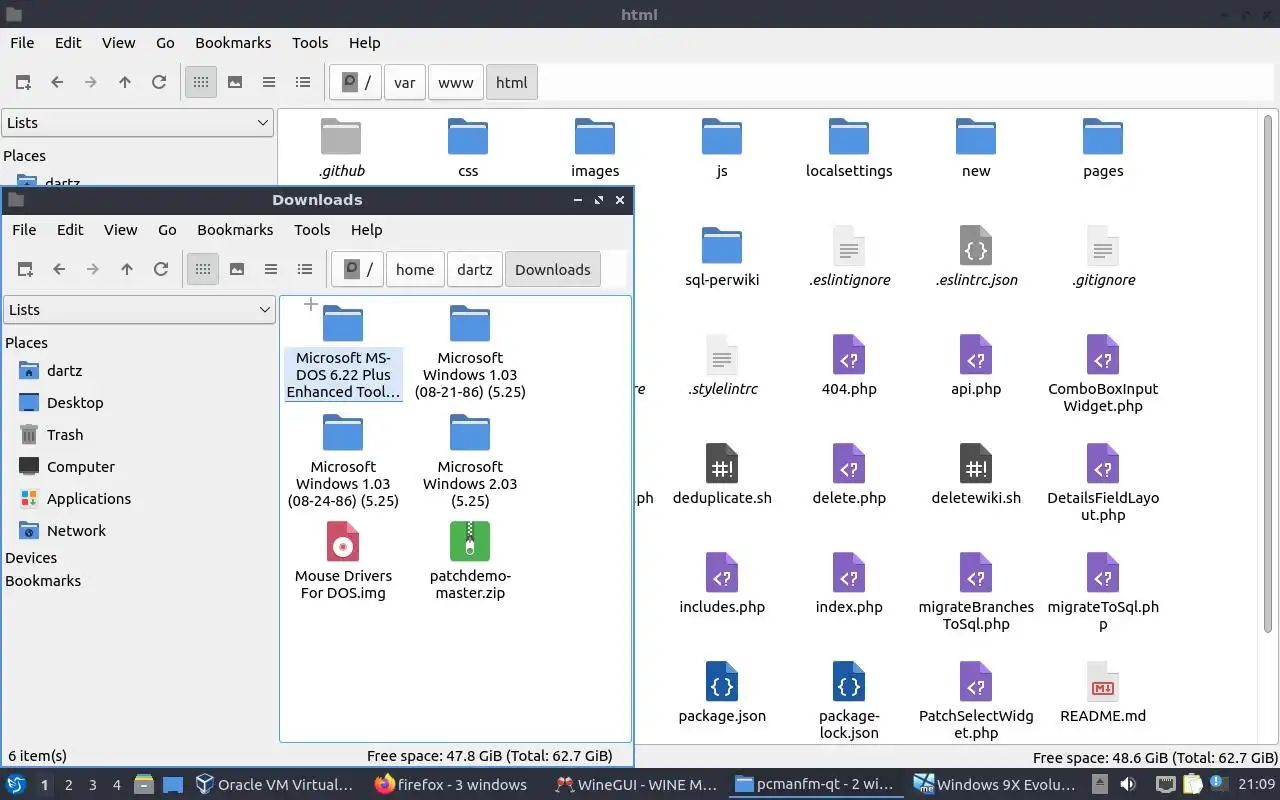1280x800 pixels.
Task: Select deduplicate.sh script file
Action: 722,474
